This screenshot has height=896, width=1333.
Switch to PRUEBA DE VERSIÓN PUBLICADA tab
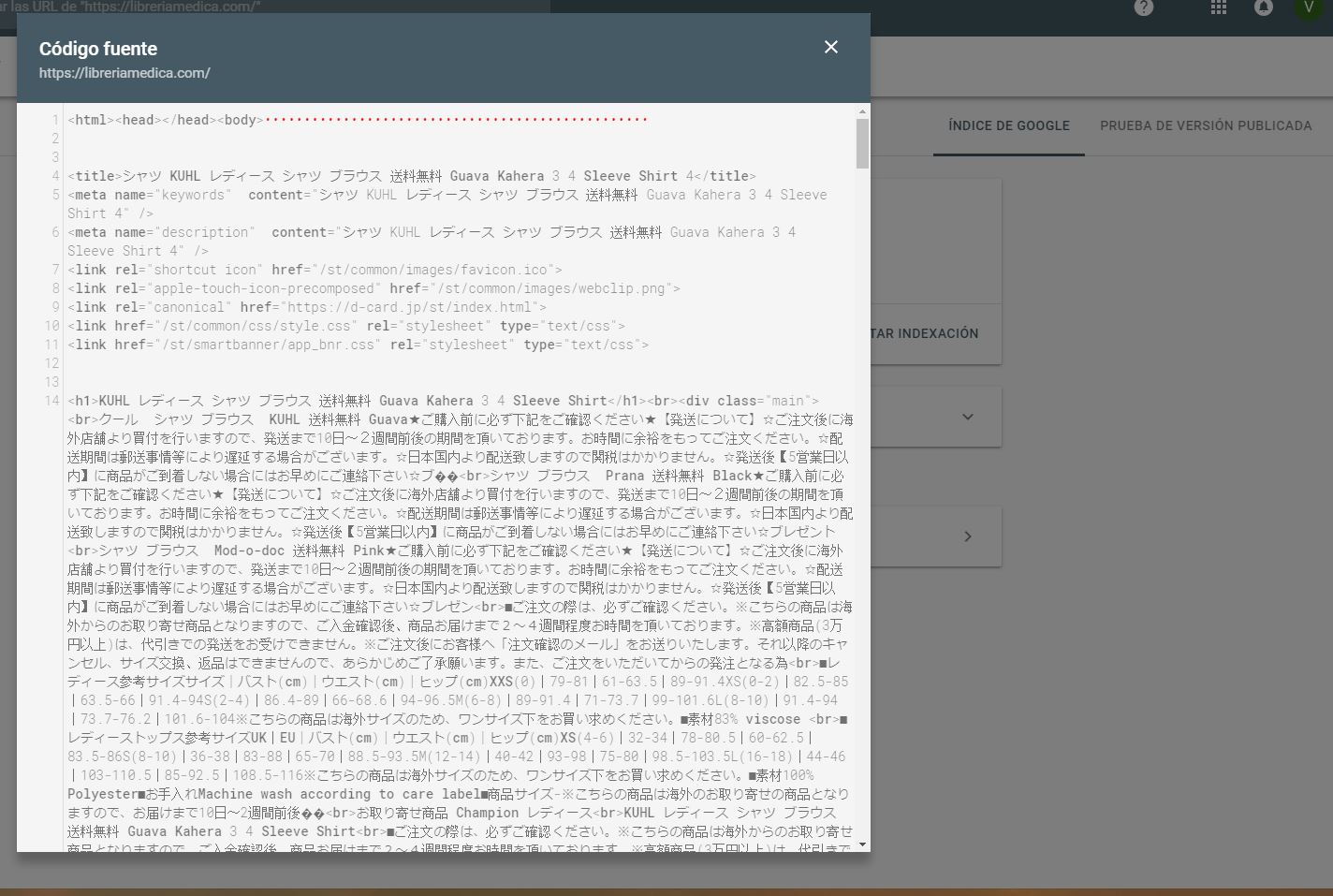click(1206, 125)
